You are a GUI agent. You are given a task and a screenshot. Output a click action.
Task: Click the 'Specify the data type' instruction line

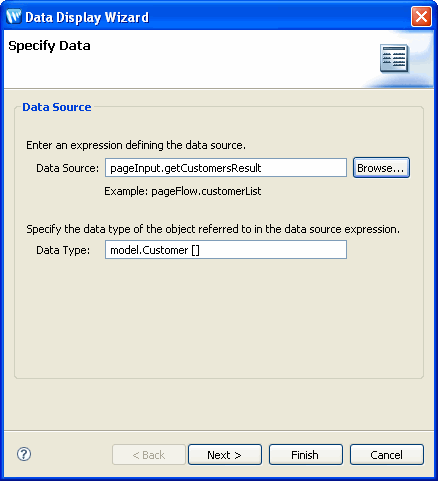coord(213,229)
